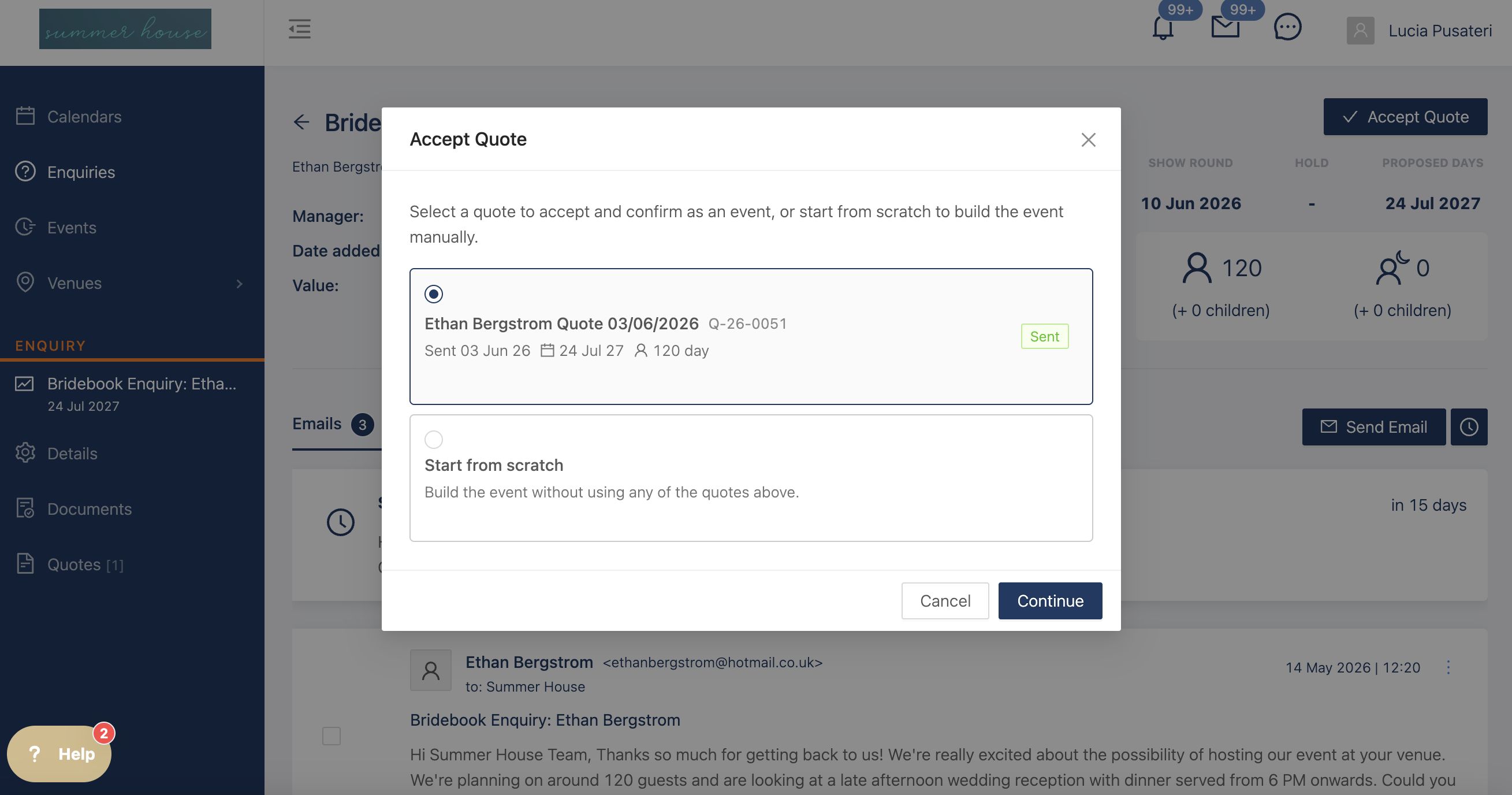Open the Help widget
The width and height of the screenshot is (1512, 795).
pyautogui.click(x=59, y=754)
